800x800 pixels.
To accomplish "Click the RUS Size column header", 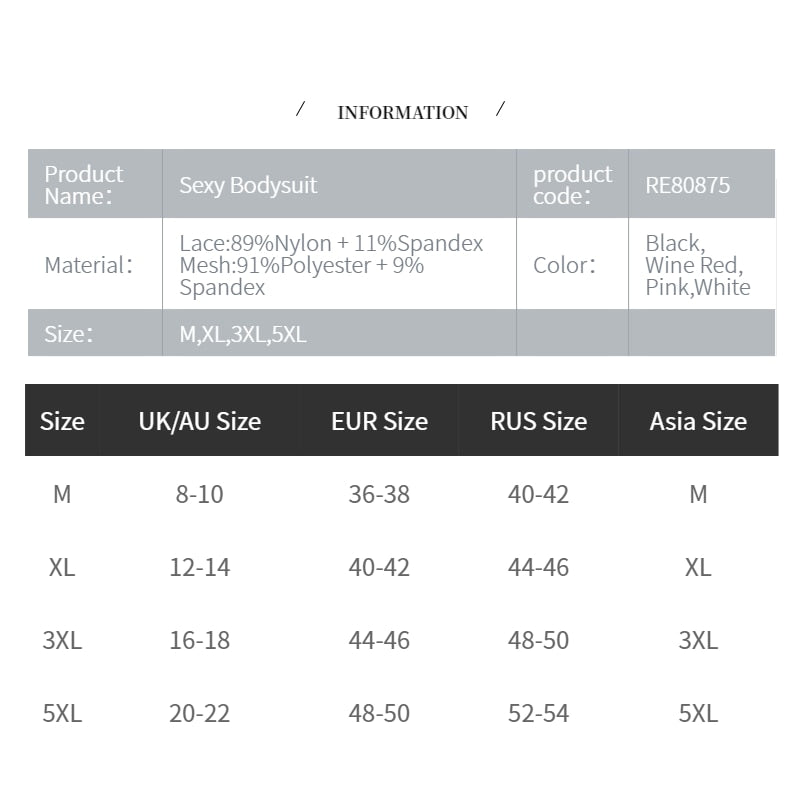I will pyautogui.click(x=538, y=421).
